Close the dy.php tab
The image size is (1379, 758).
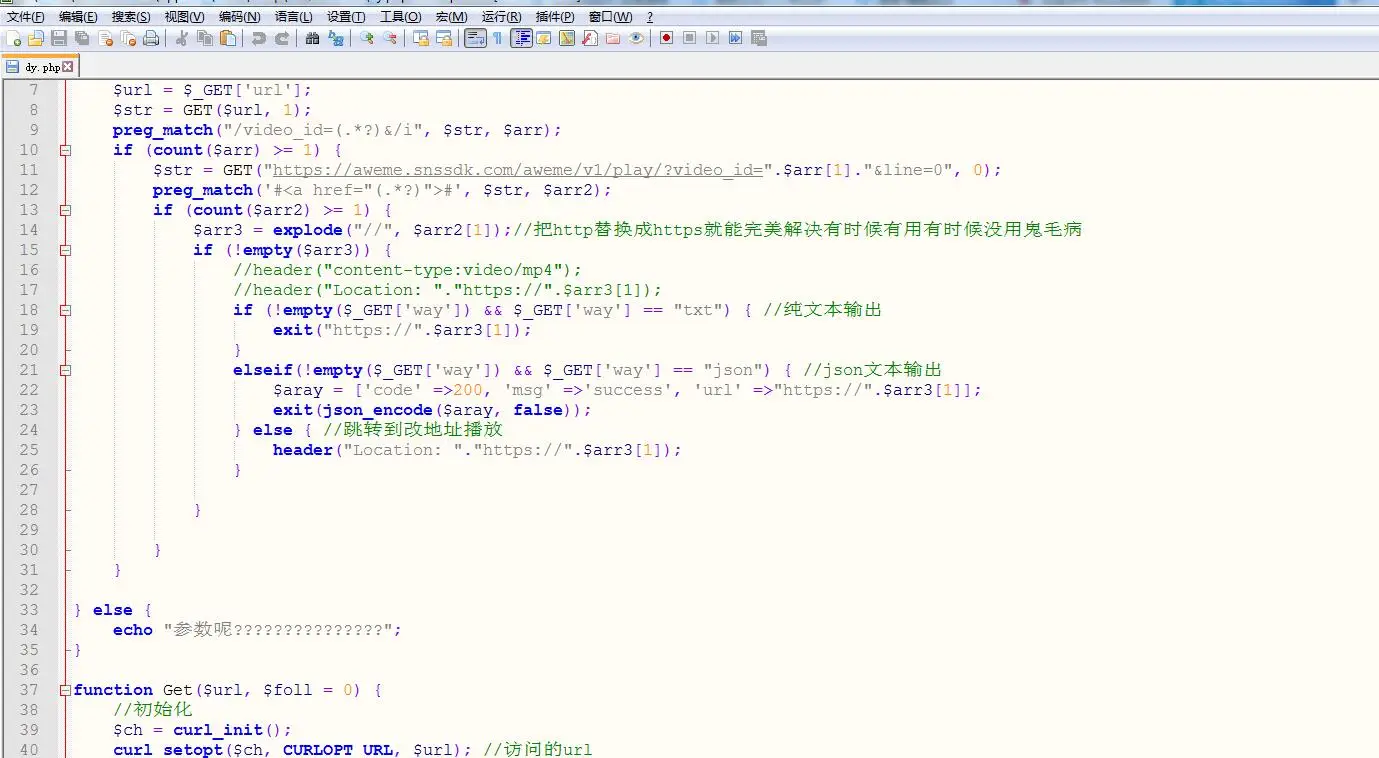click(68, 67)
